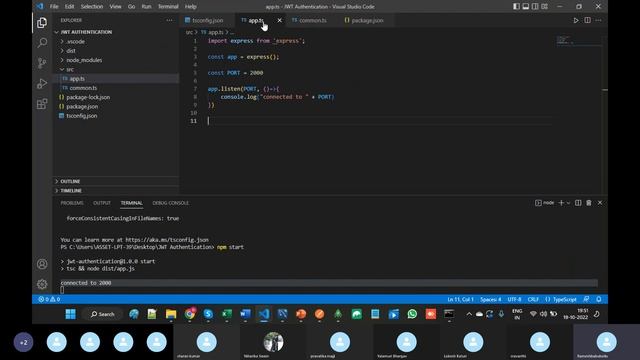This screenshot has height=360, width=640.
Task: Open the Customize Layout icon
Action: tap(544, 7)
